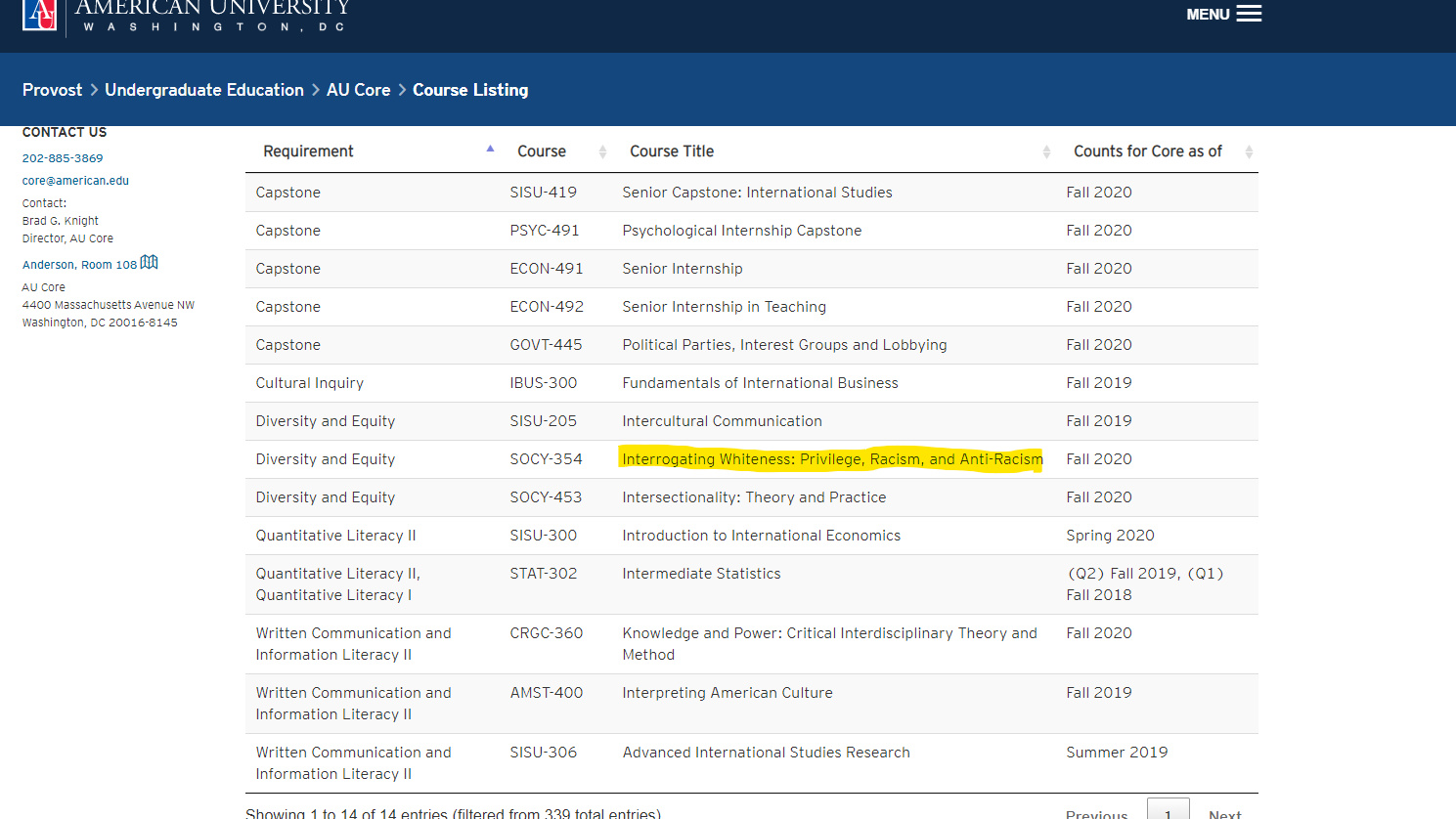Viewport: 1456px width, 819px height.
Task: Click Spring 2020 date cell
Action: (x=1111, y=536)
